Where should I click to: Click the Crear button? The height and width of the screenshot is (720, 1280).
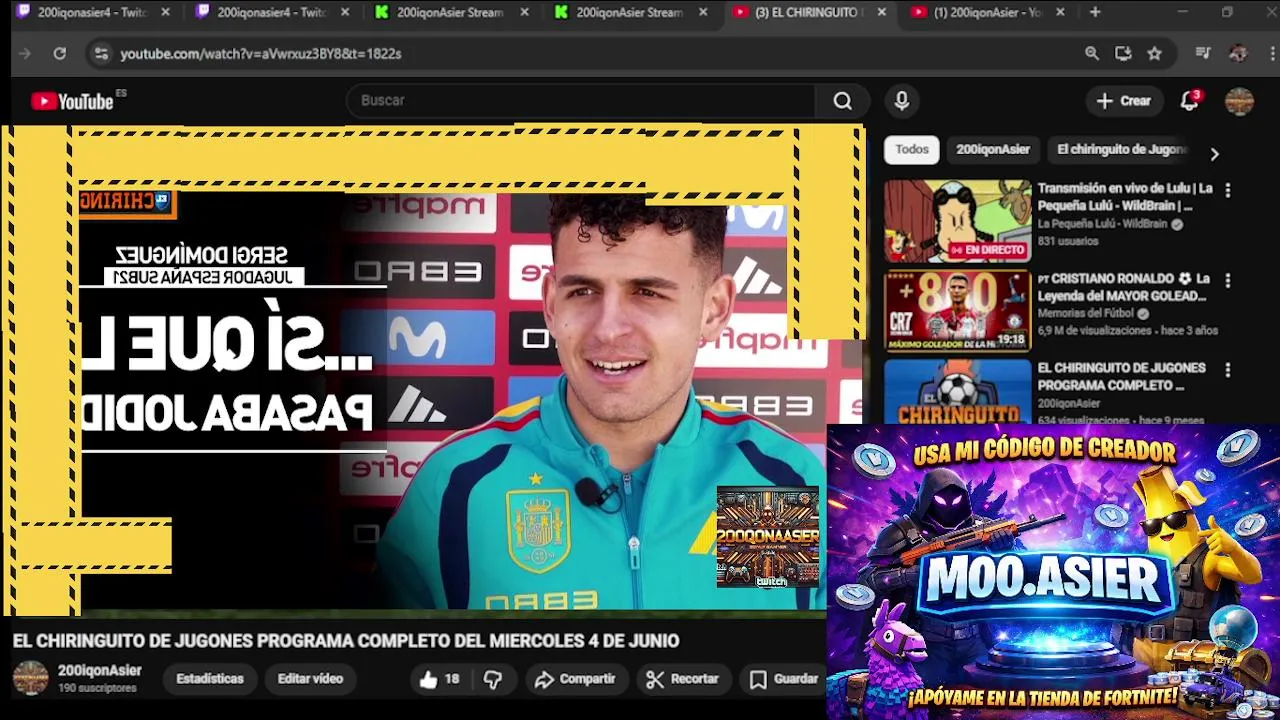pyautogui.click(x=1124, y=101)
